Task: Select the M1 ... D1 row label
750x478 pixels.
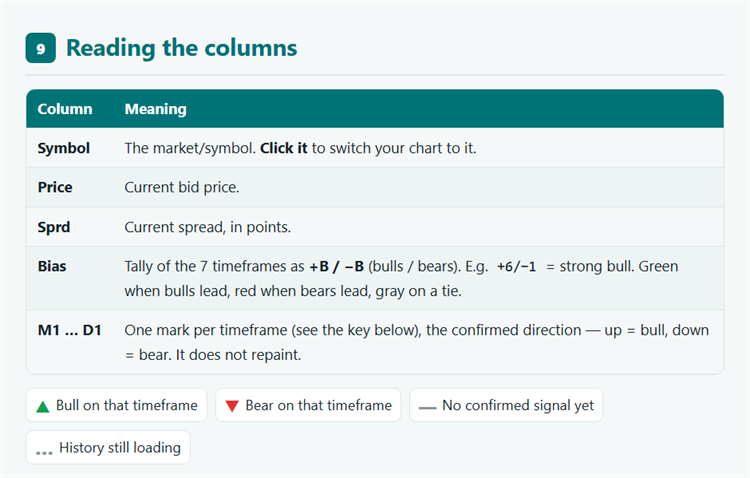Action: [x=70, y=330]
